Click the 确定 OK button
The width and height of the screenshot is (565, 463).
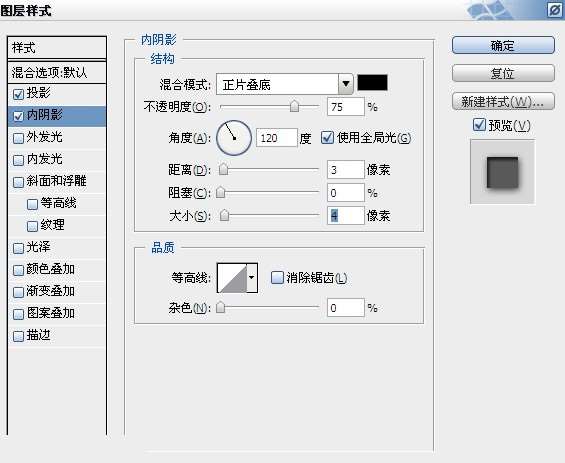503,45
